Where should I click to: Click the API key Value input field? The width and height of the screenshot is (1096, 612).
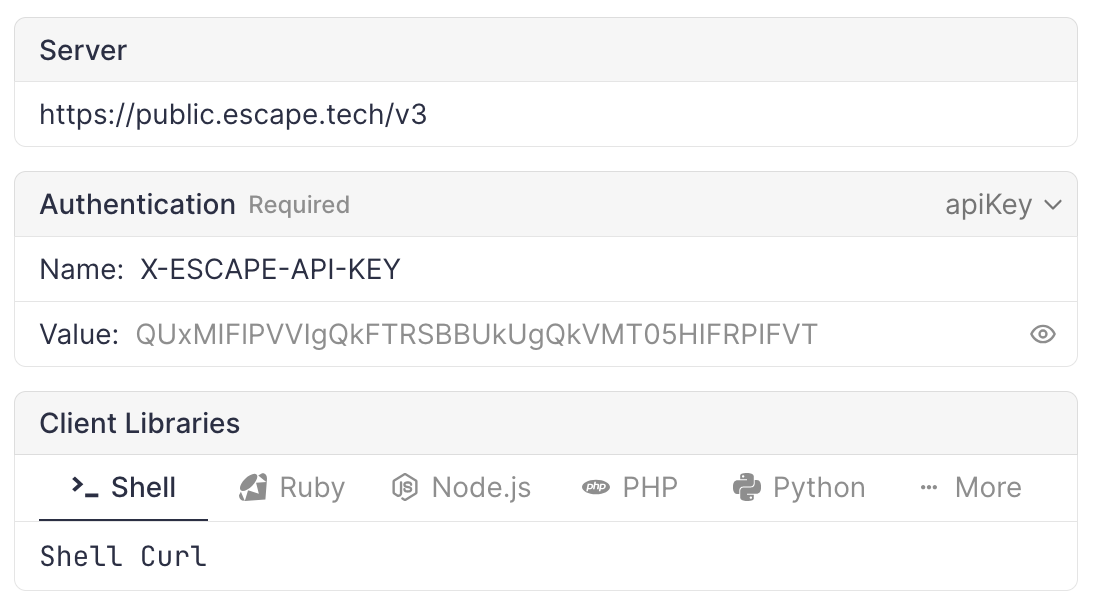click(x=477, y=334)
